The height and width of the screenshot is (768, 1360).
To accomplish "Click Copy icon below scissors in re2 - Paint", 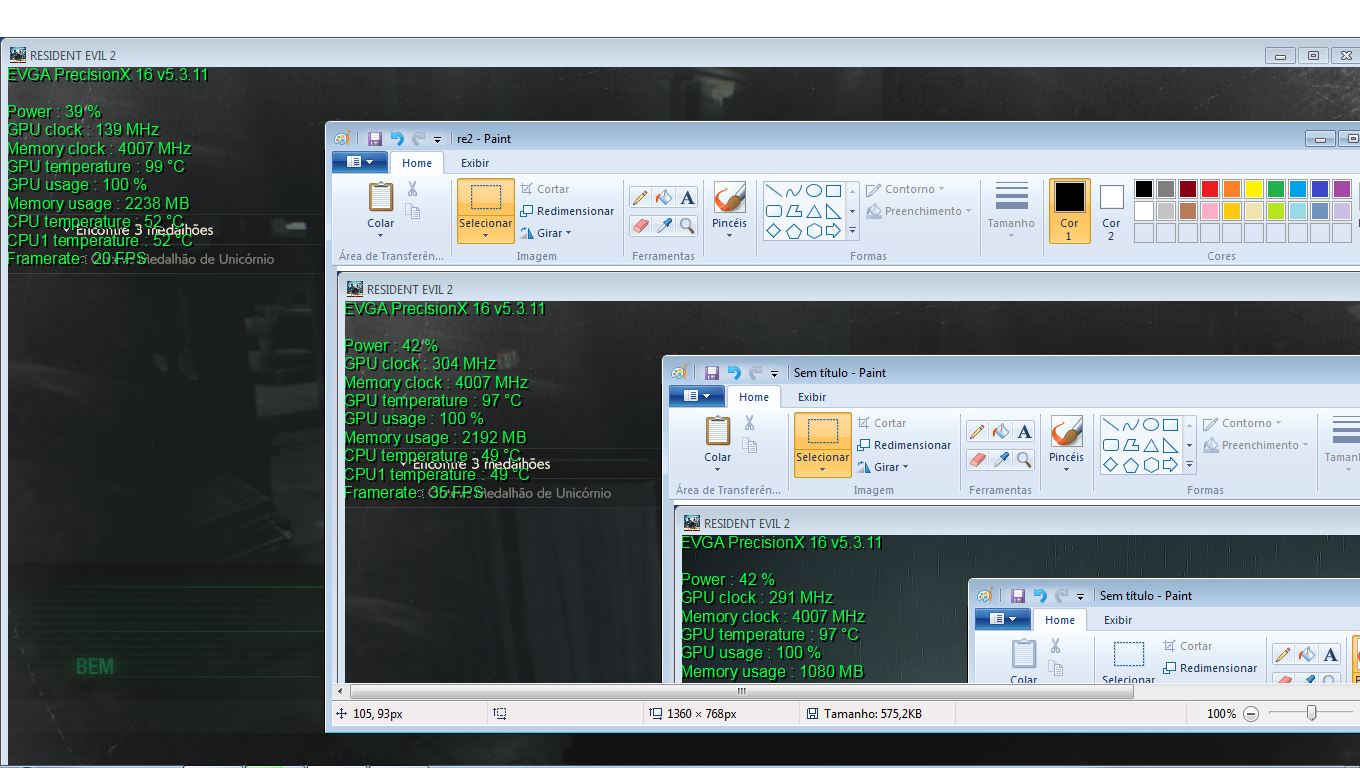I will 412,211.
